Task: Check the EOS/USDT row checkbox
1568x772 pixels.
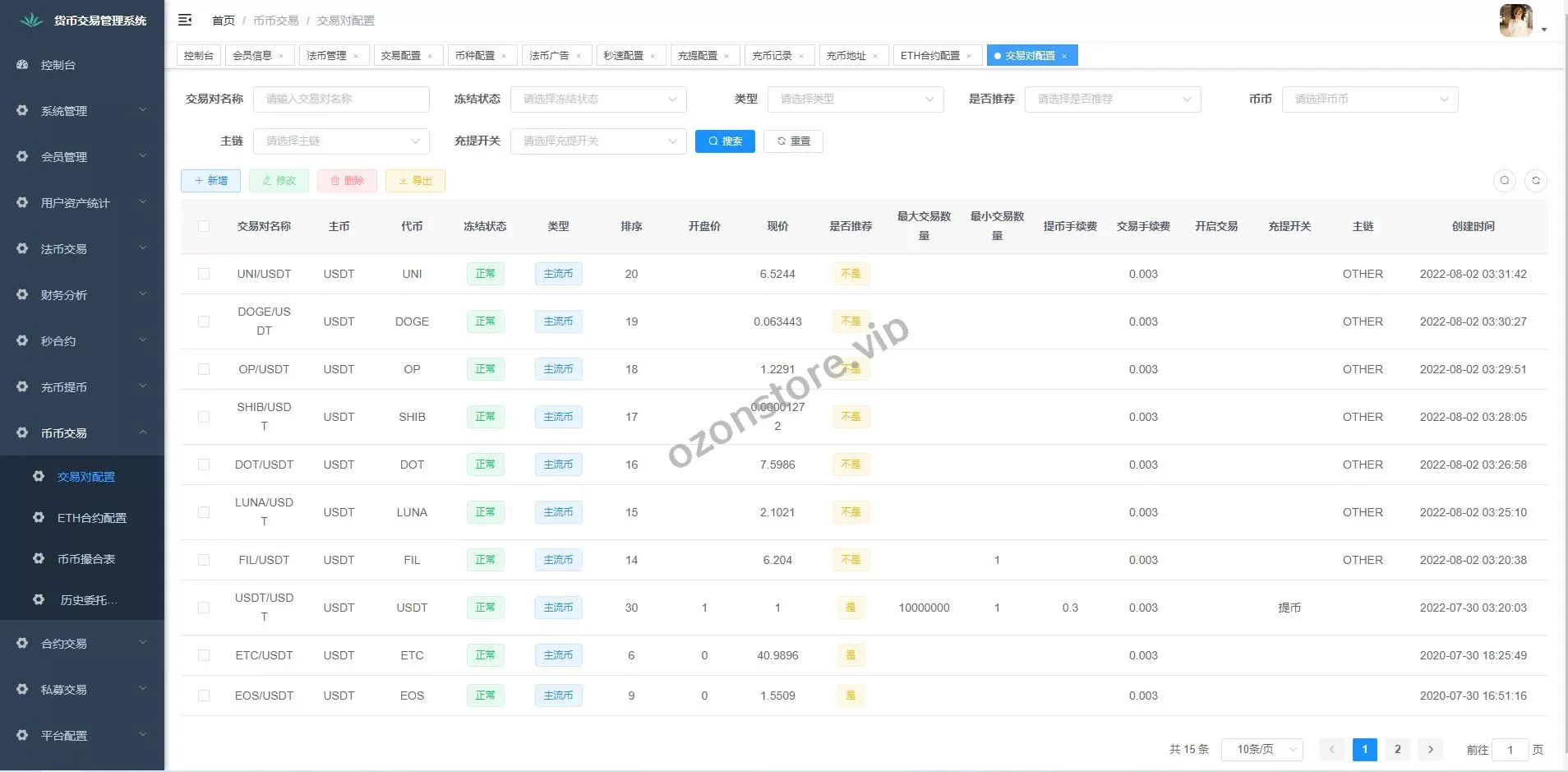Action: 204,696
